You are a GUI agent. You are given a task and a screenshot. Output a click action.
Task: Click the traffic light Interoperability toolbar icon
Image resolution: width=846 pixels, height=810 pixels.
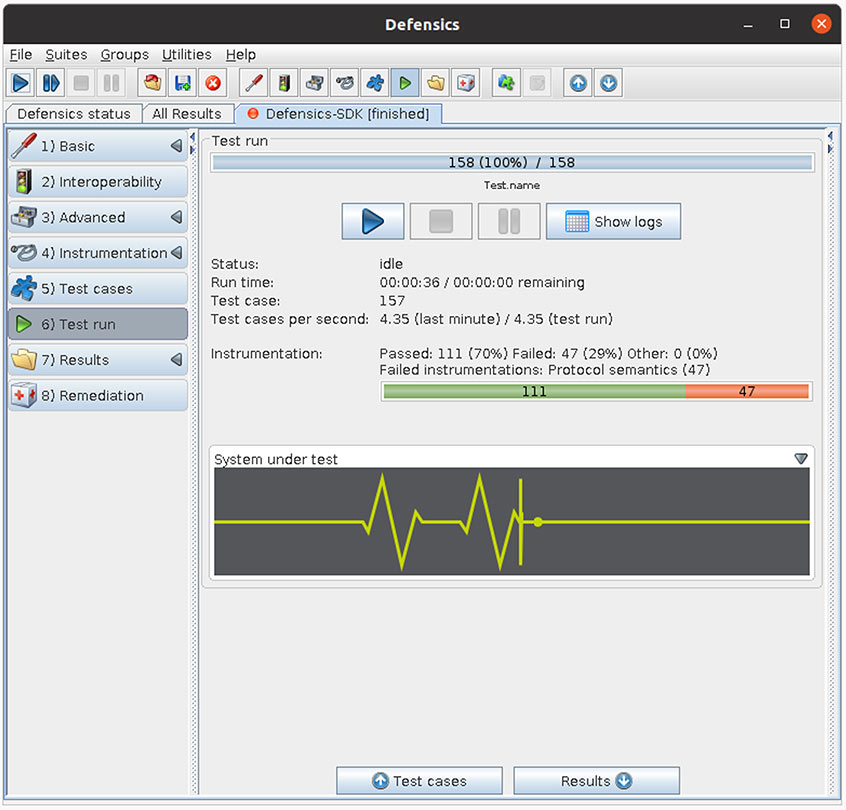285,83
